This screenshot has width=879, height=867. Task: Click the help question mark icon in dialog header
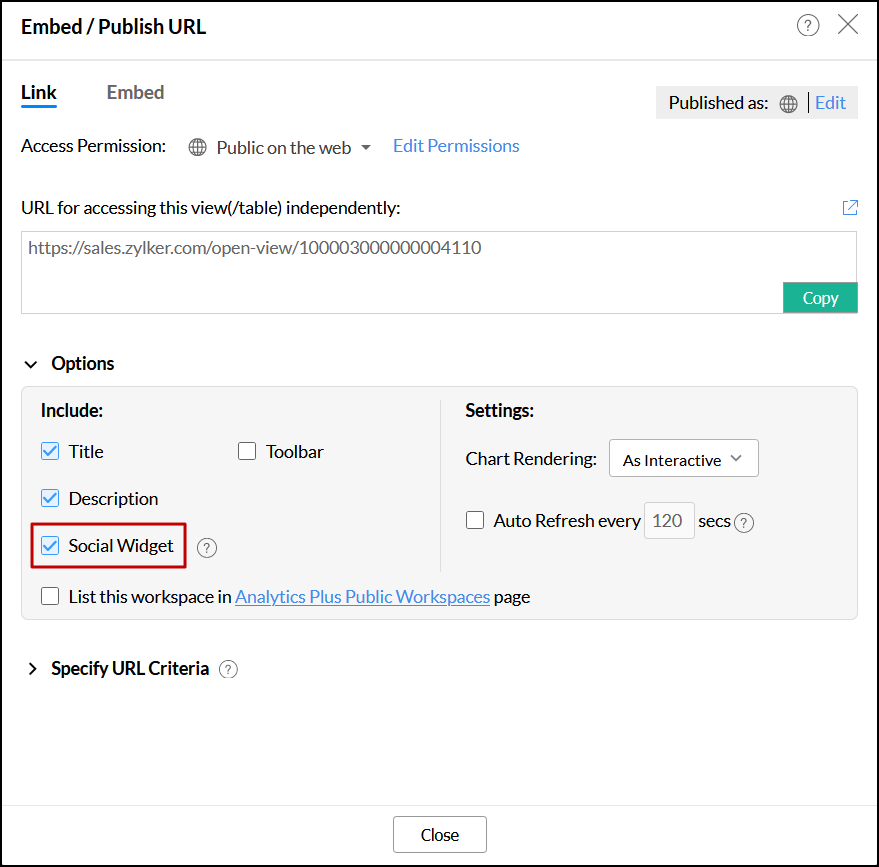point(808,26)
